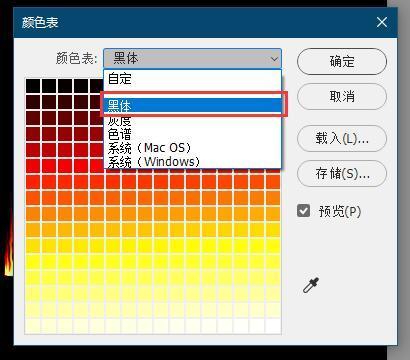Pick the top-left black swatch in grid
The width and height of the screenshot is (410, 360).
(x=33, y=86)
